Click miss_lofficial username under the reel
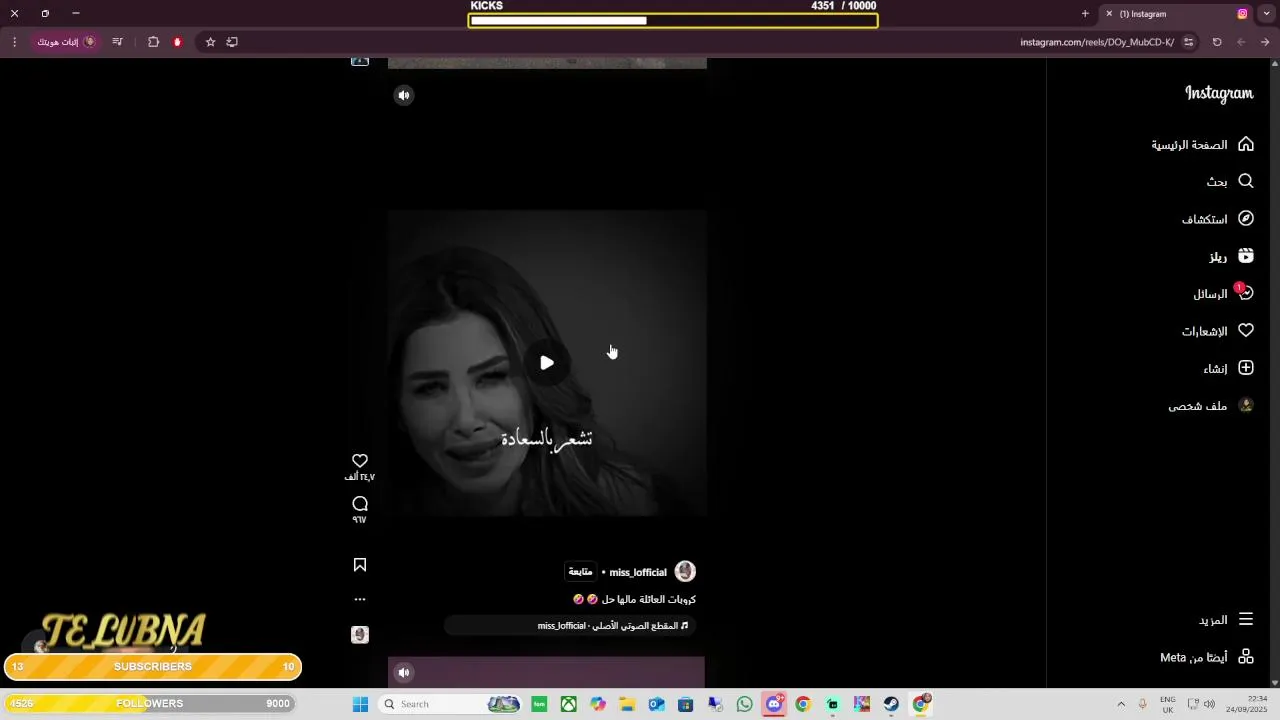This screenshot has height=720, width=1280. [x=638, y=572]
